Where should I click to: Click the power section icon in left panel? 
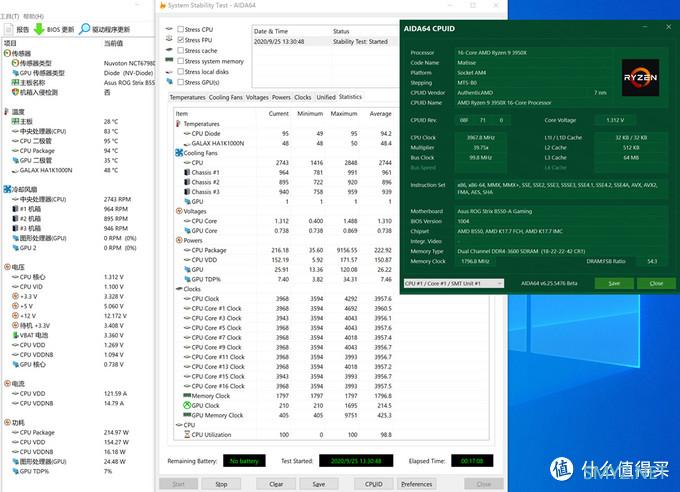point(7,423)
